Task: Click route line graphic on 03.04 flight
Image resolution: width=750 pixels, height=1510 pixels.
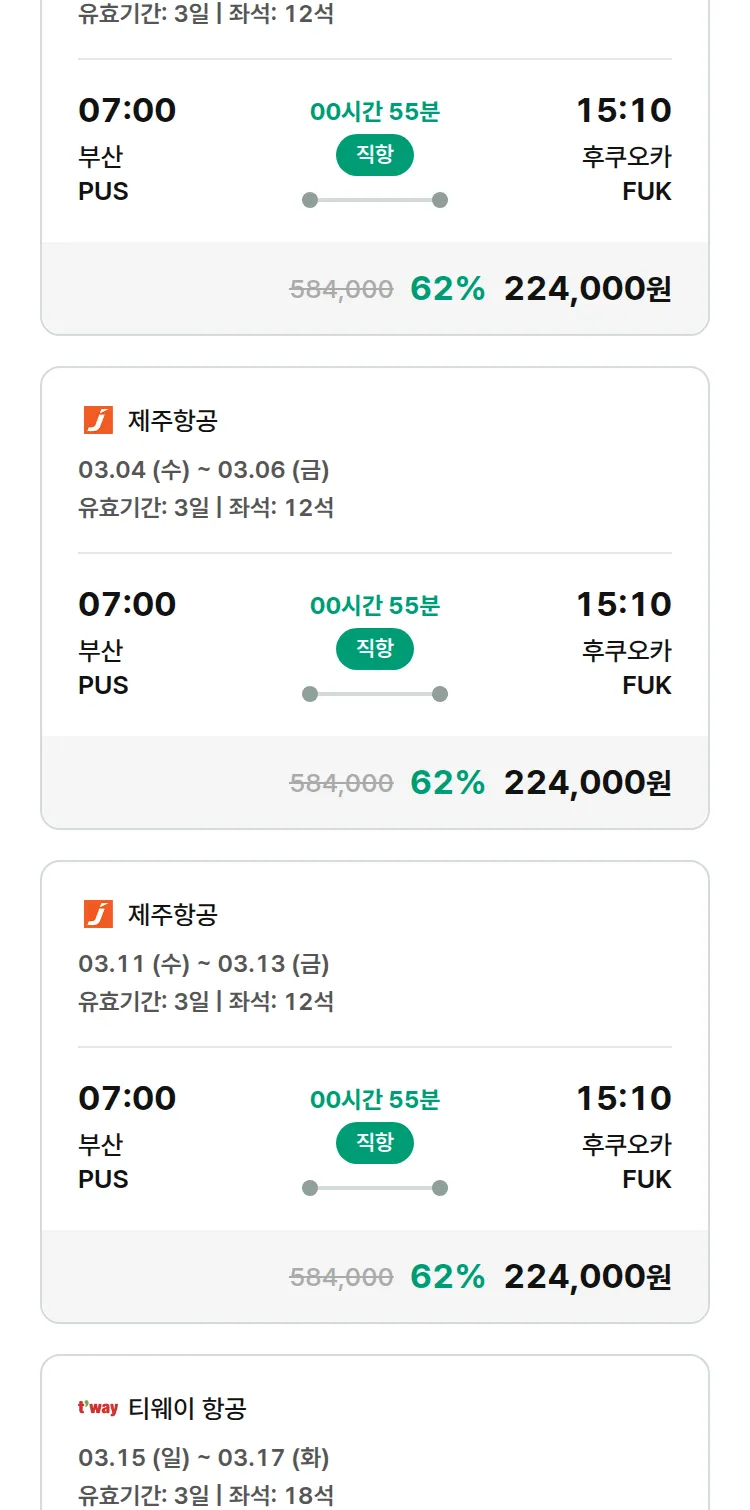Action: pos(375,694)
